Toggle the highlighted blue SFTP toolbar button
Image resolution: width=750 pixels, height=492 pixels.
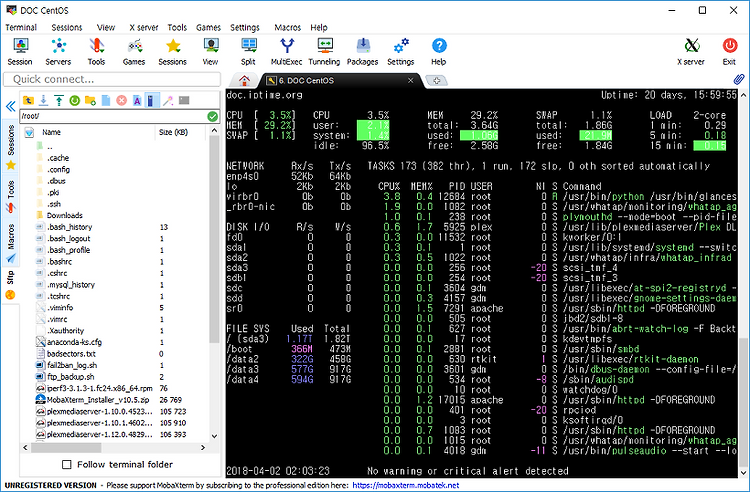[x=152, y=100]
